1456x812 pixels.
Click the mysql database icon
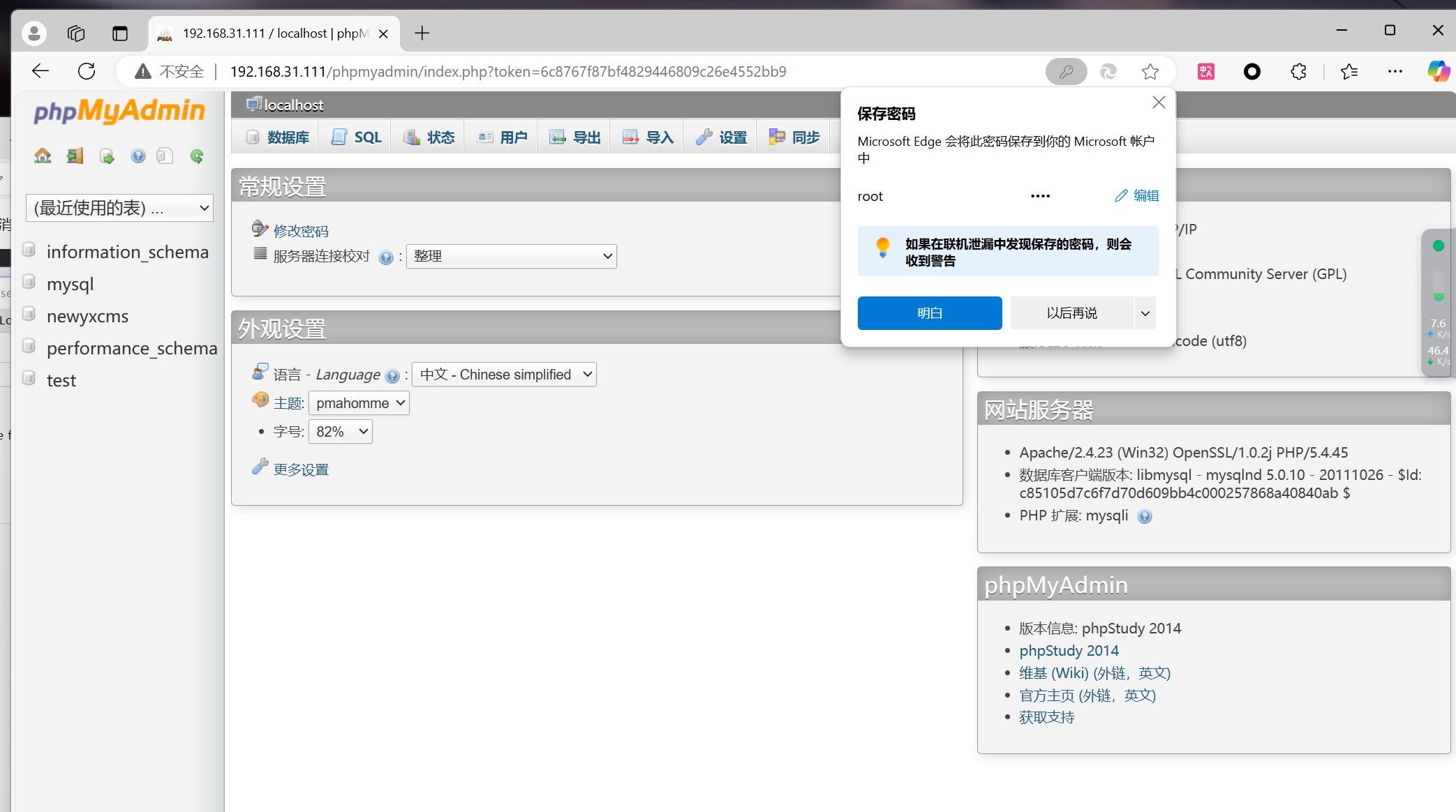click(29, 282)
